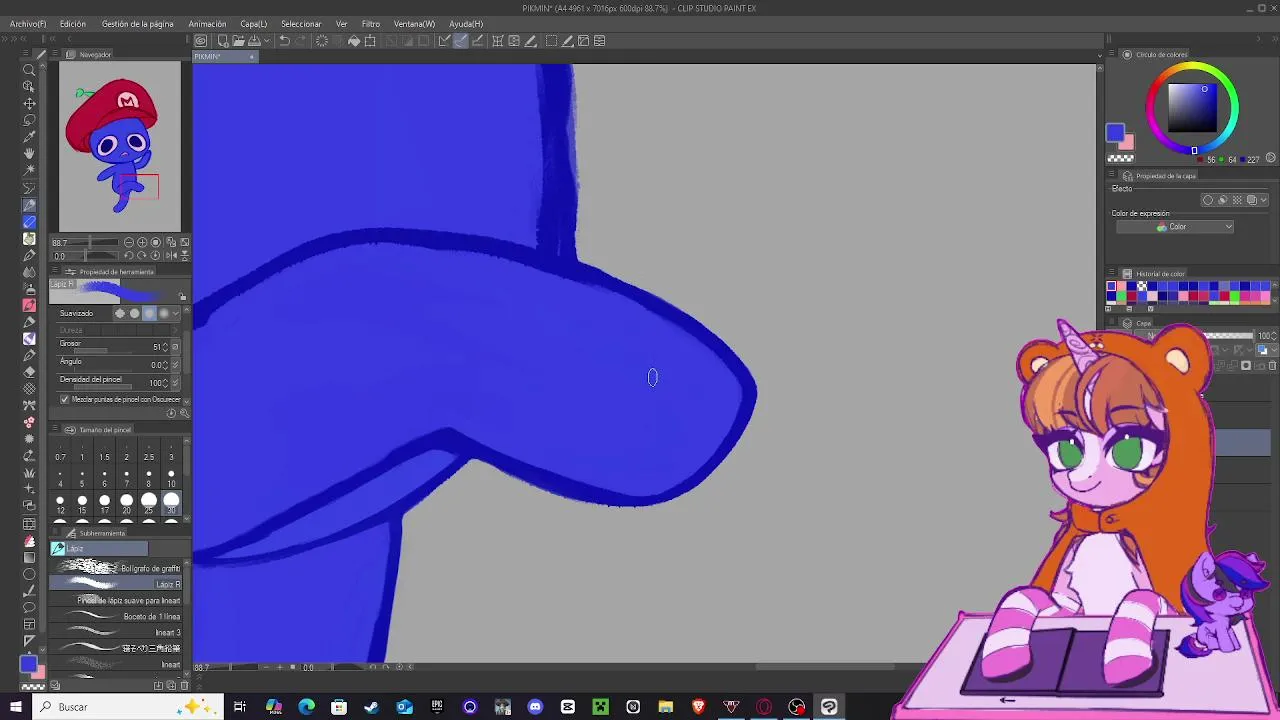The height and width of the screenshot is (720, 1280).
Task: Select Lápiz R sub tool
Action: pyautogui.click(x=117, y=584)
